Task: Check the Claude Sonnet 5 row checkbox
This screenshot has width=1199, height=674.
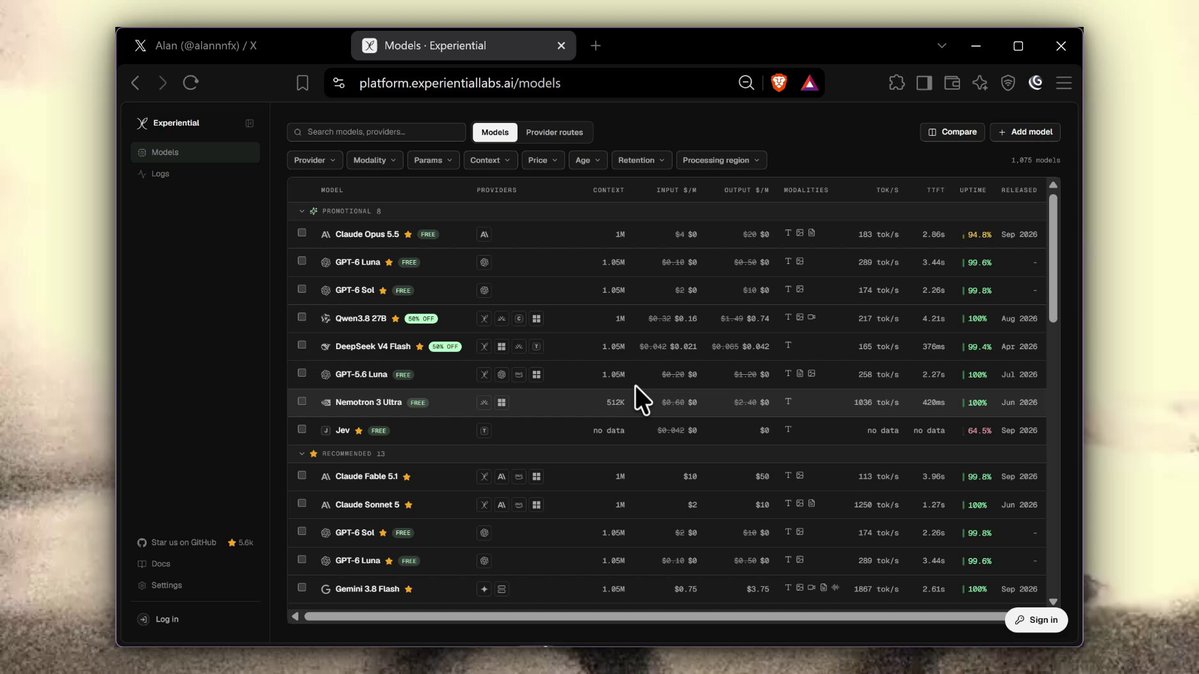Action: pos(302,504)
